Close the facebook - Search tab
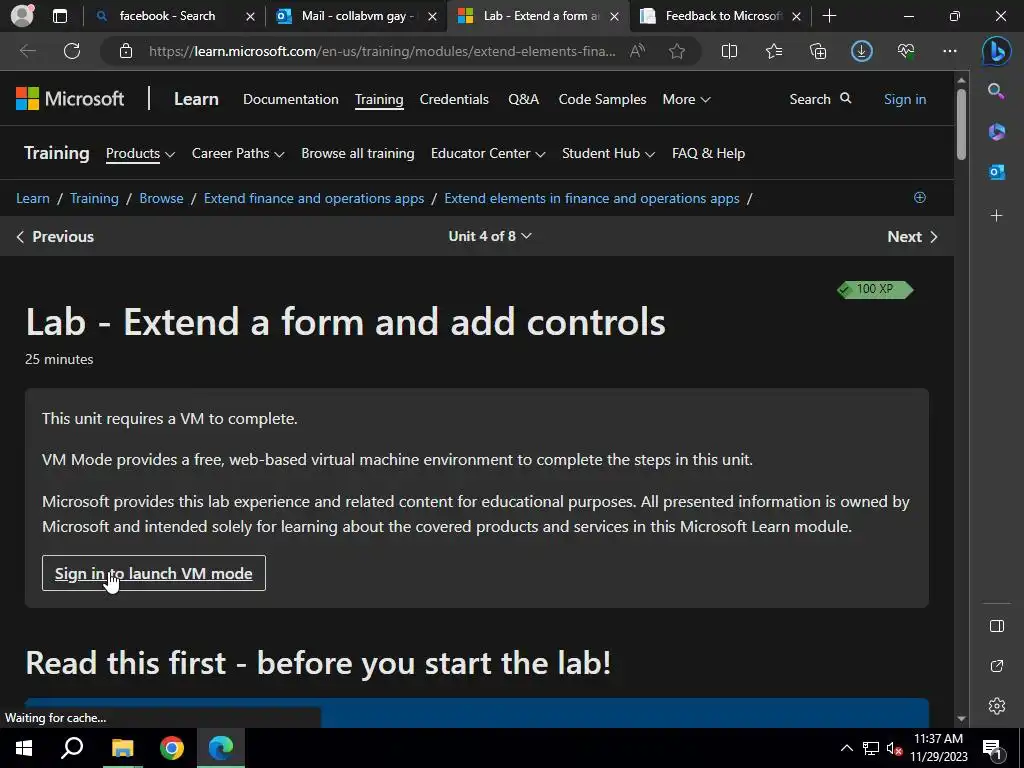The width and height of the screenshot is (1024, 768). (x=250, y=16)
